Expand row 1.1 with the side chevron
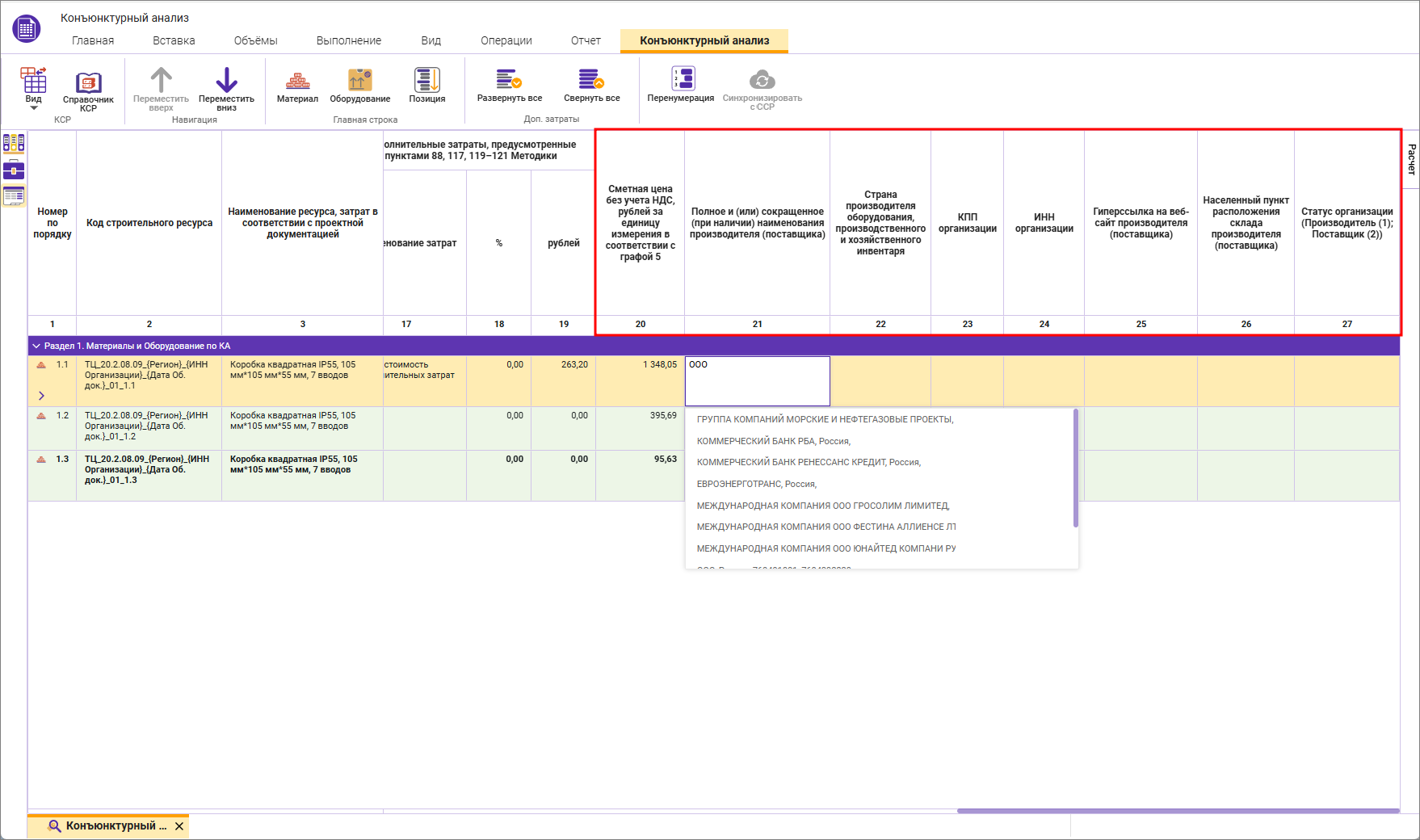Viewport: 1420px width, 840px height. click(x=41, y=396)
